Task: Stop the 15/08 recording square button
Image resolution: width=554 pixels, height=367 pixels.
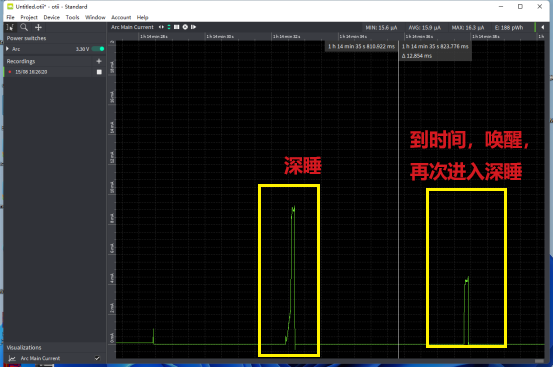Action: coord(99,72)
